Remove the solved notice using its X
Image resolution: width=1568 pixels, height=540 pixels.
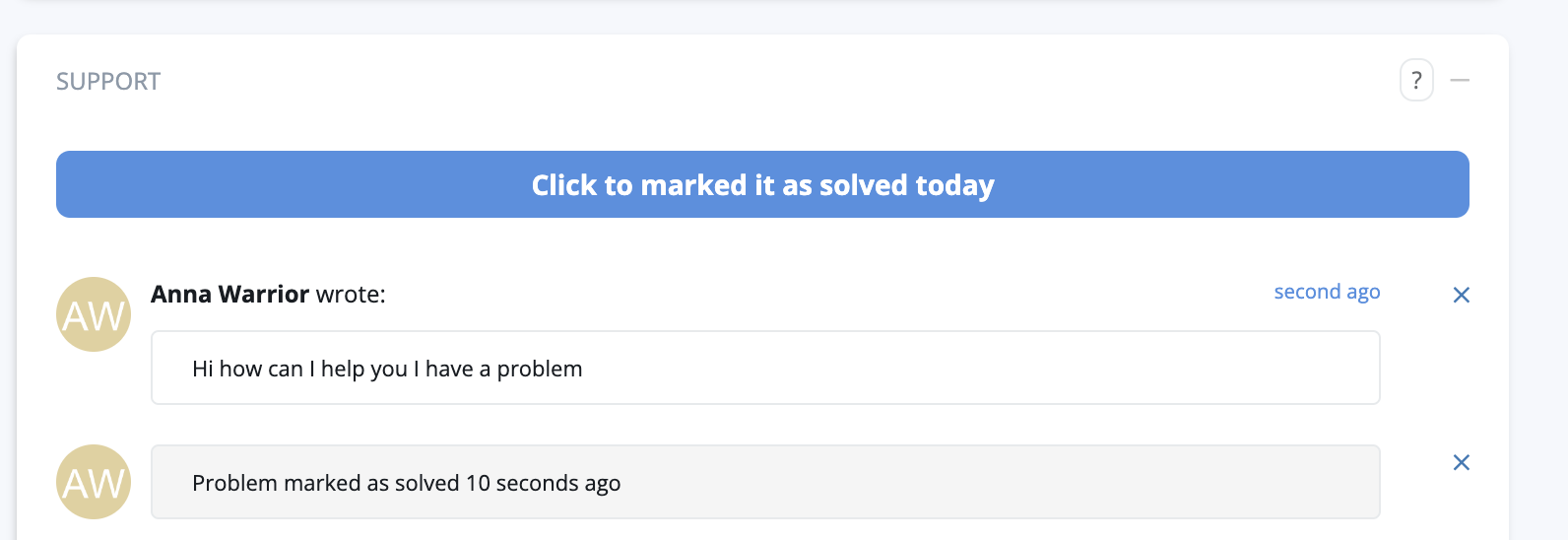click(x=1461, y=462)
